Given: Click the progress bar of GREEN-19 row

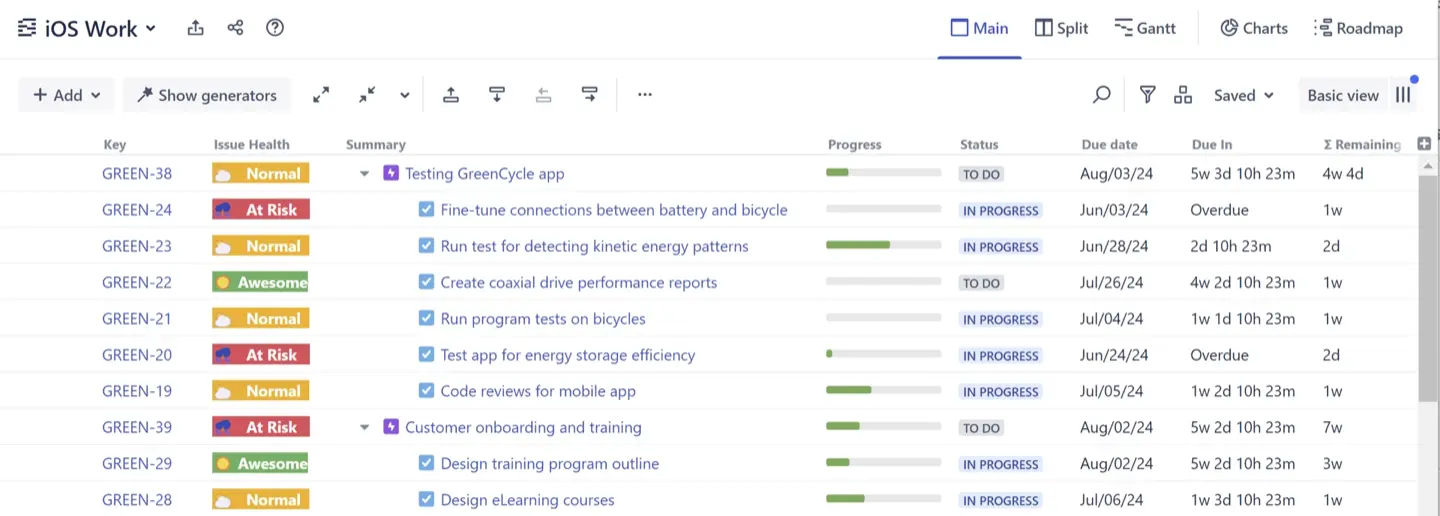Looking at the screenshot, I should pos(884,390).
